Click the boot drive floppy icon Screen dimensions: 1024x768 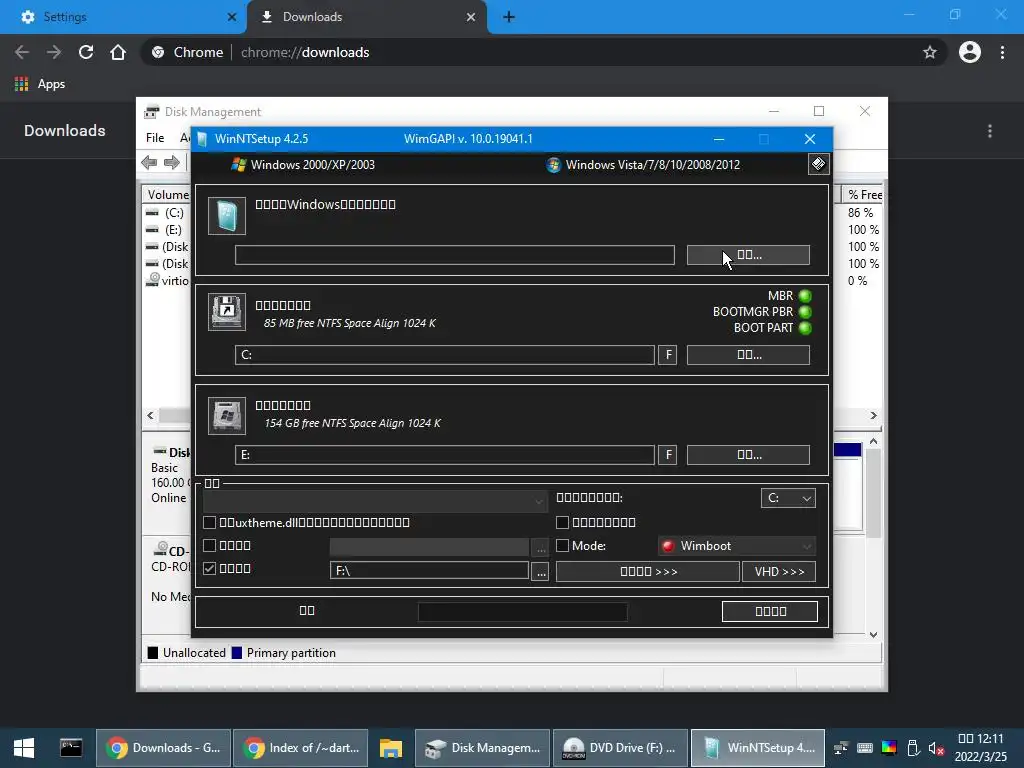pos(227,312)
